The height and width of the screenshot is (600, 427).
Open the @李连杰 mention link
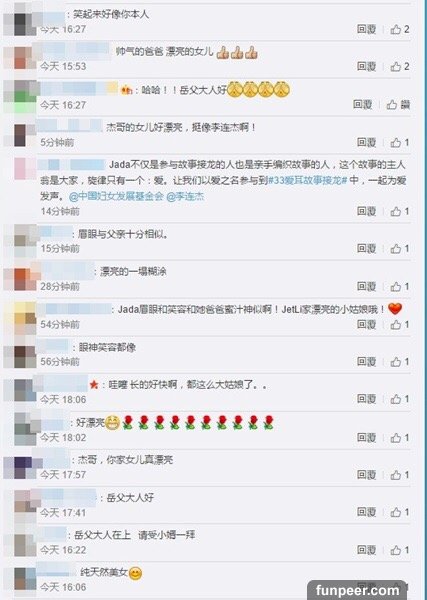(185, 197)
